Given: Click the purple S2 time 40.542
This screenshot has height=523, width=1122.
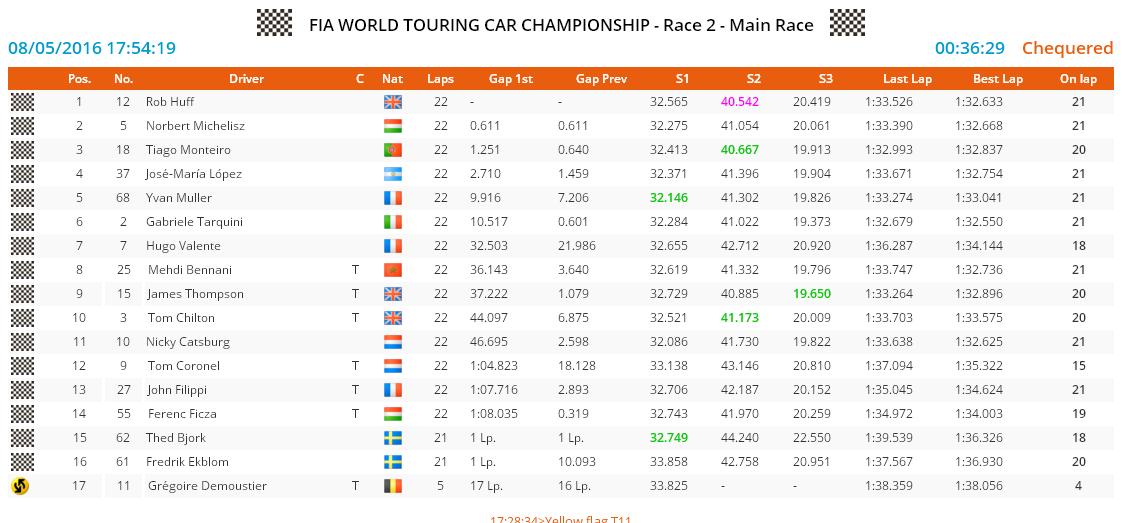Looking at the screenshot, I should (740, 102).
